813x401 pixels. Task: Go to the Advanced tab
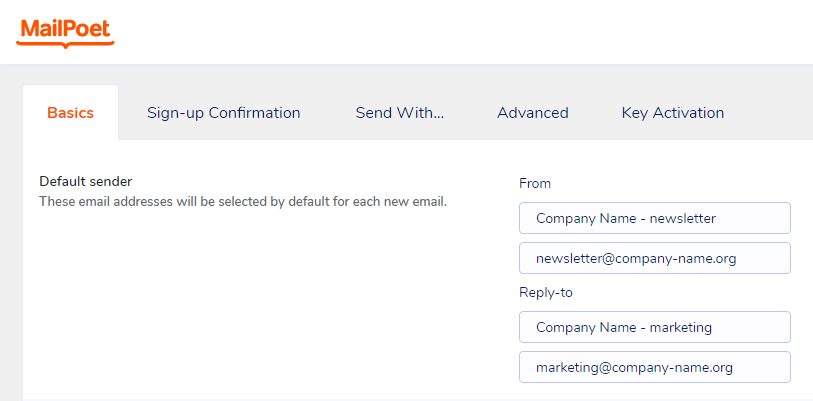click(532, 113)
